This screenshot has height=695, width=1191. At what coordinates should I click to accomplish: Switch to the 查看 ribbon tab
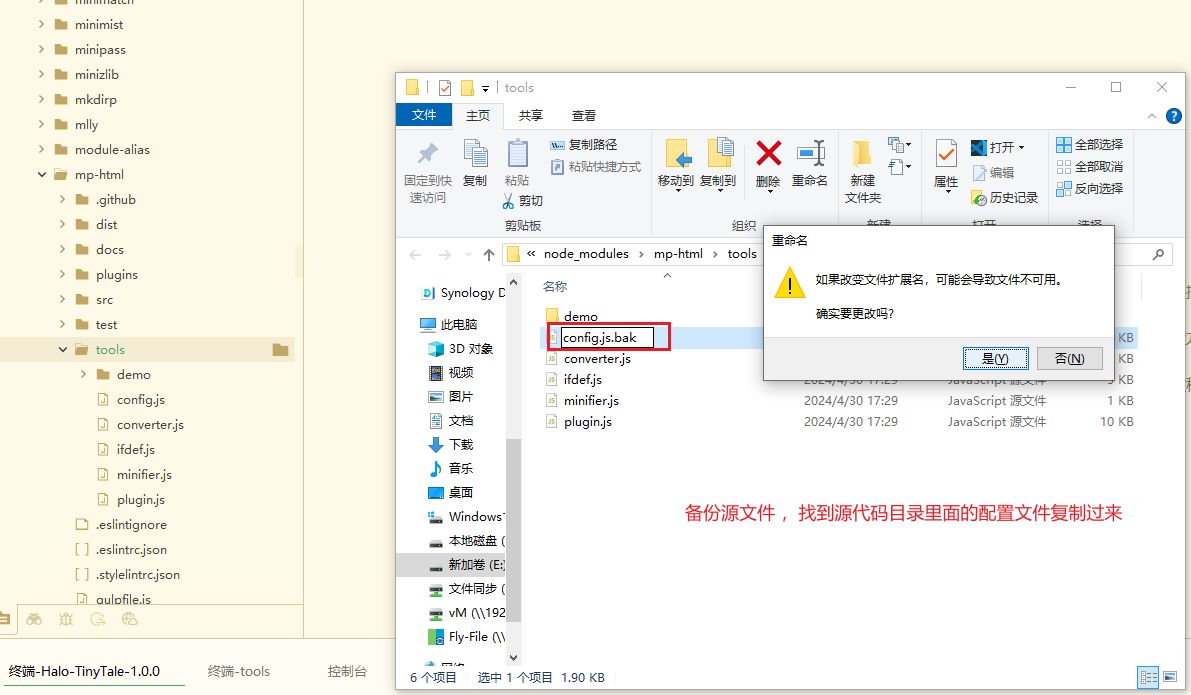(584, 115)
